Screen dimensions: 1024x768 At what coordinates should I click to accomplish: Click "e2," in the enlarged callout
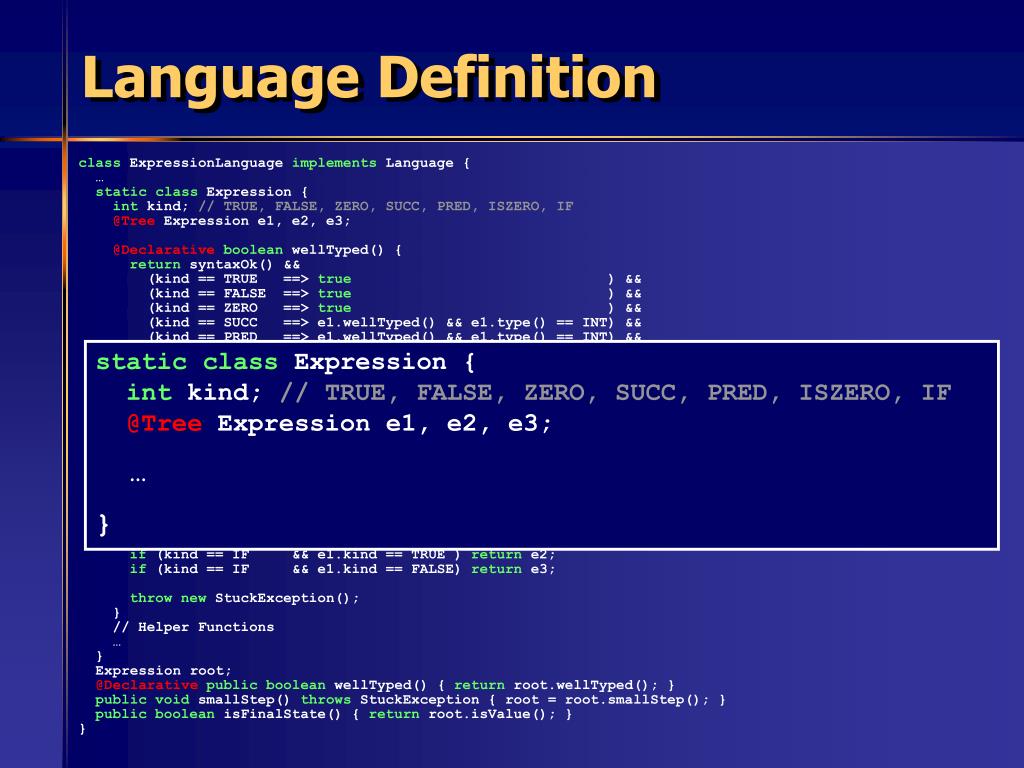[x=469, y=424]
